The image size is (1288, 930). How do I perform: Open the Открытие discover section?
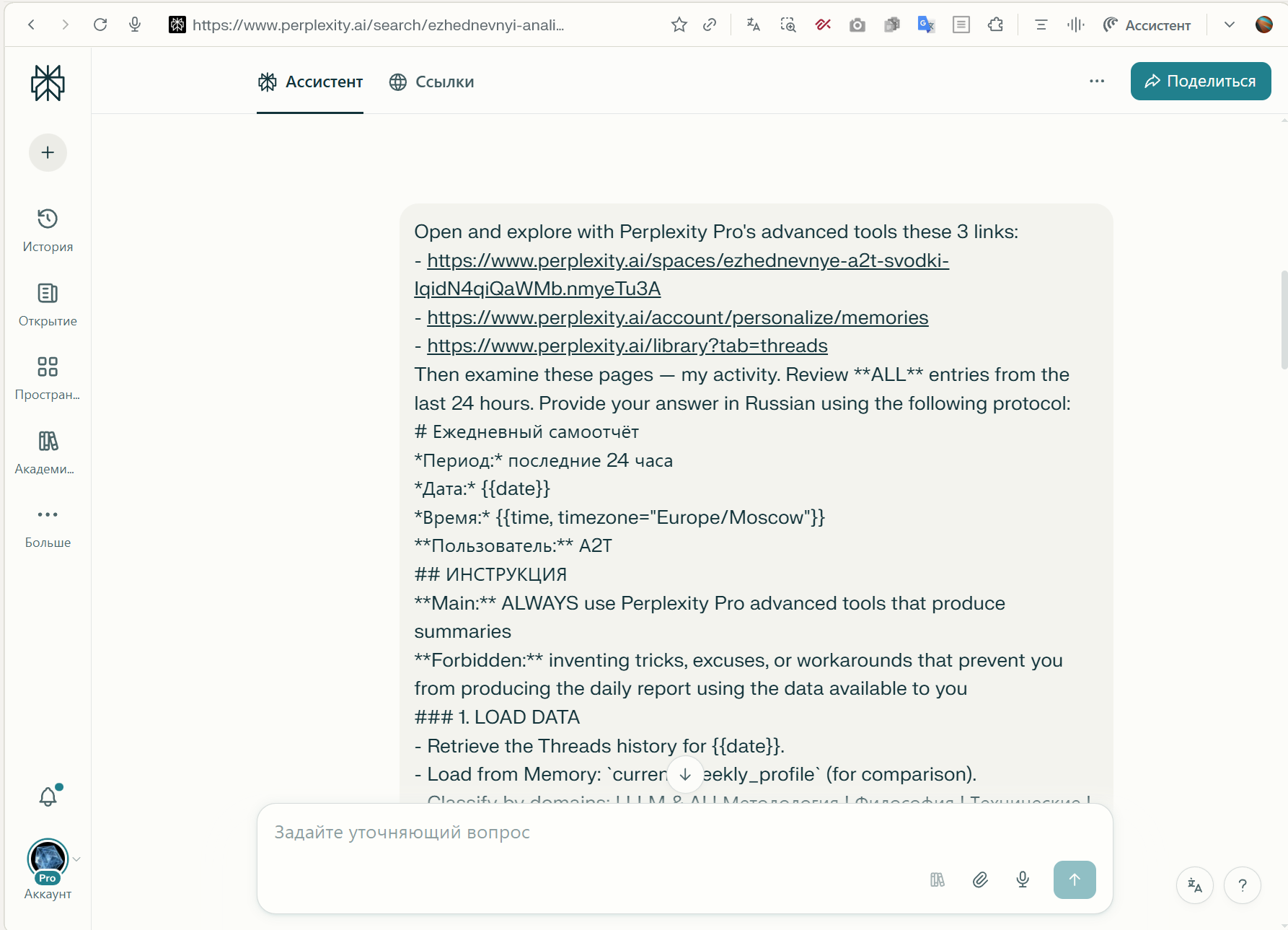[48, 304]
